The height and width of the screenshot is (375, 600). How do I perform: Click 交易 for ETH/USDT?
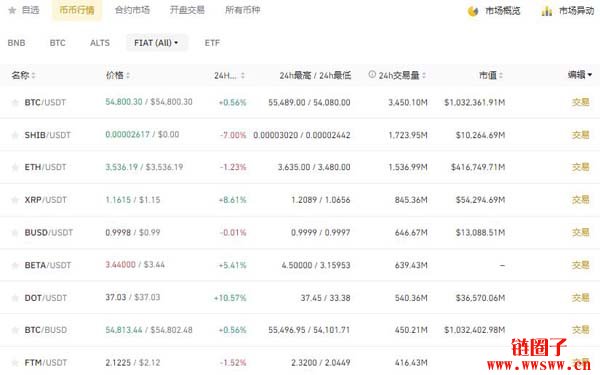tap(580, 167)
